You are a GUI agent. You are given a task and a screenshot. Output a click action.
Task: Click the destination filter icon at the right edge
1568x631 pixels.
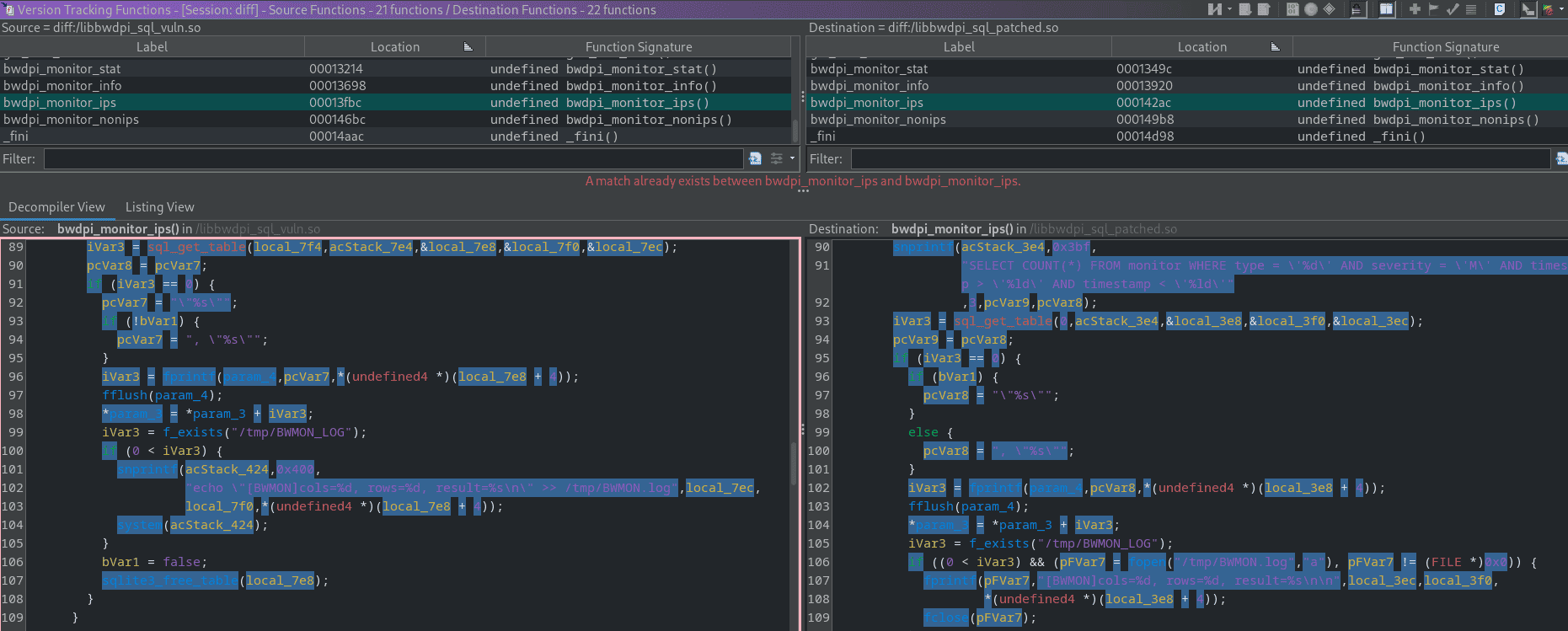tap(1561, 158)
